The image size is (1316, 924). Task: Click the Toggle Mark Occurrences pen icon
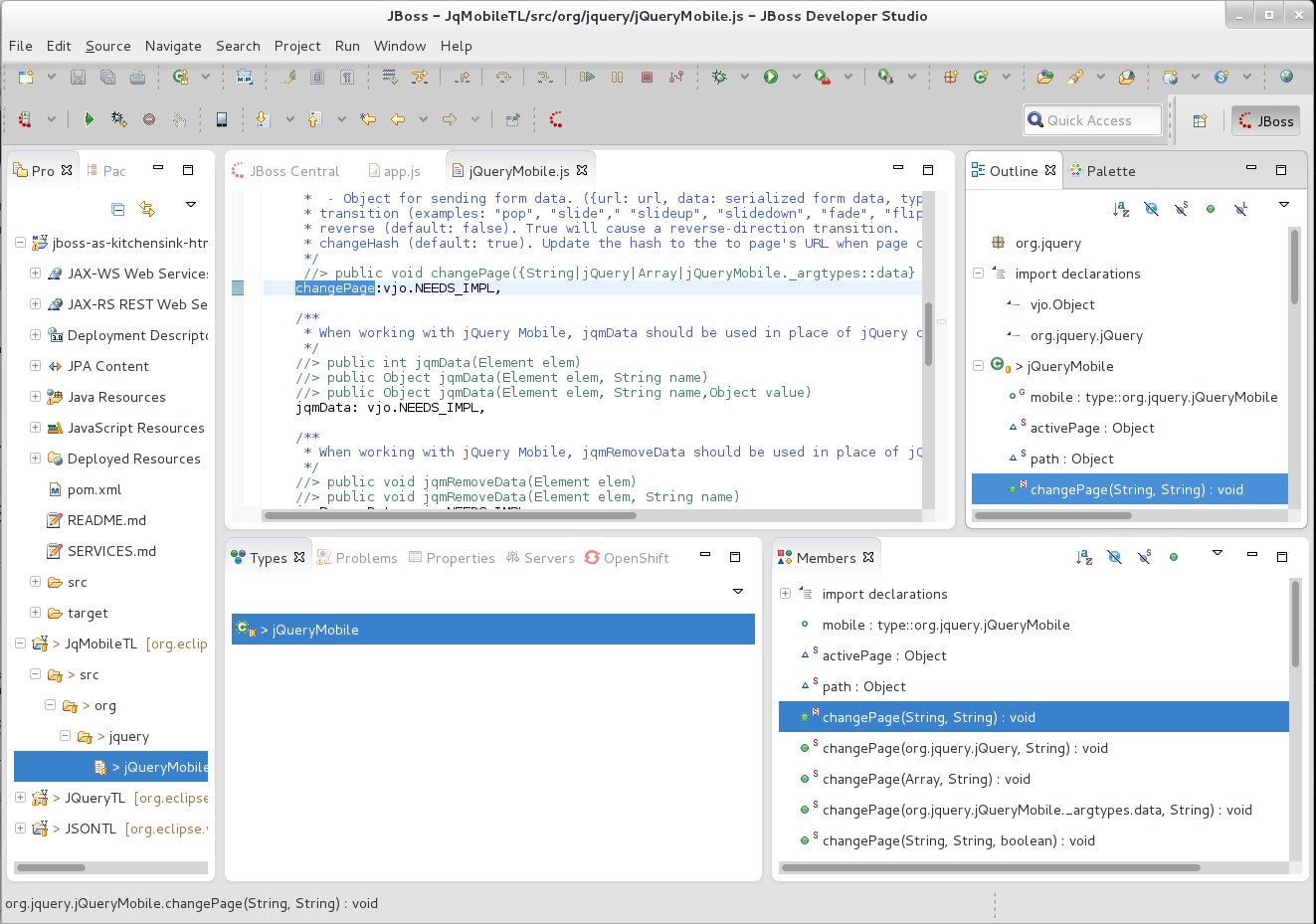pyautogui.click(x=288, y=77)
